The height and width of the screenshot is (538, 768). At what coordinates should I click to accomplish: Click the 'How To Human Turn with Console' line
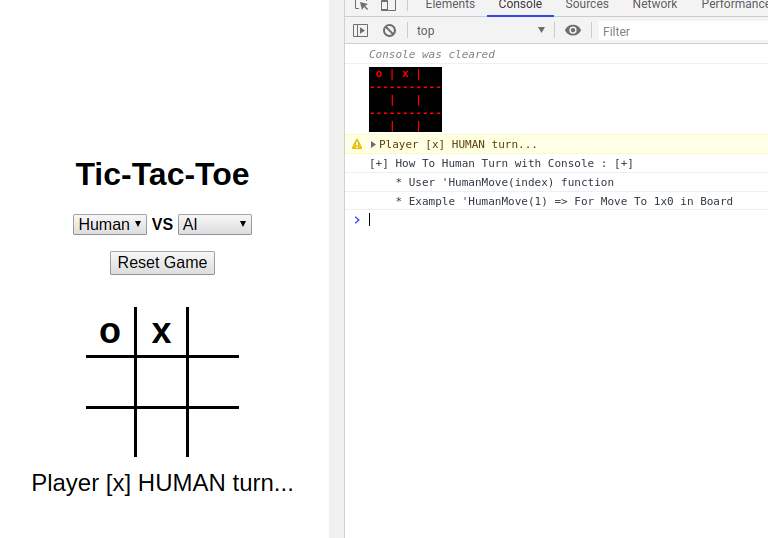501,163
